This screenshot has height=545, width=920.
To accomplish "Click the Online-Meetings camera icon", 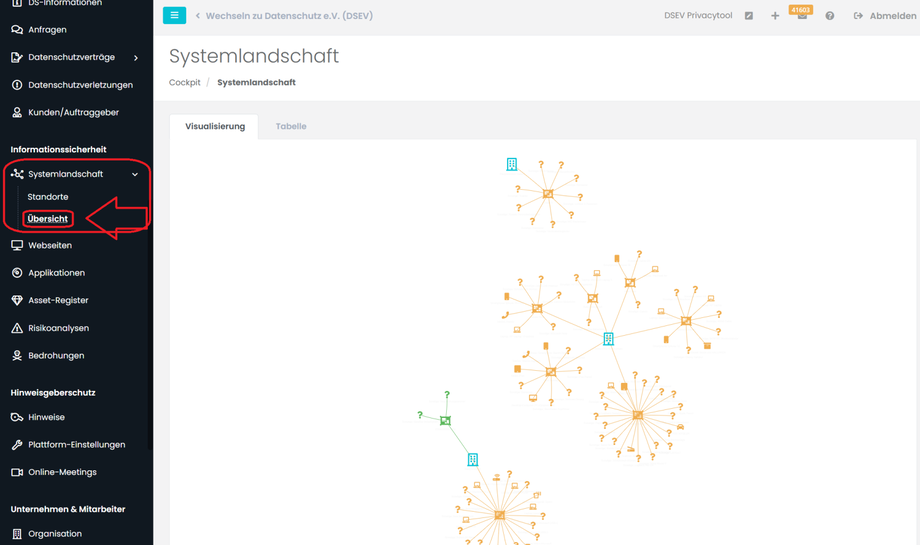I will pyautogui.click(x=17, y=472).
